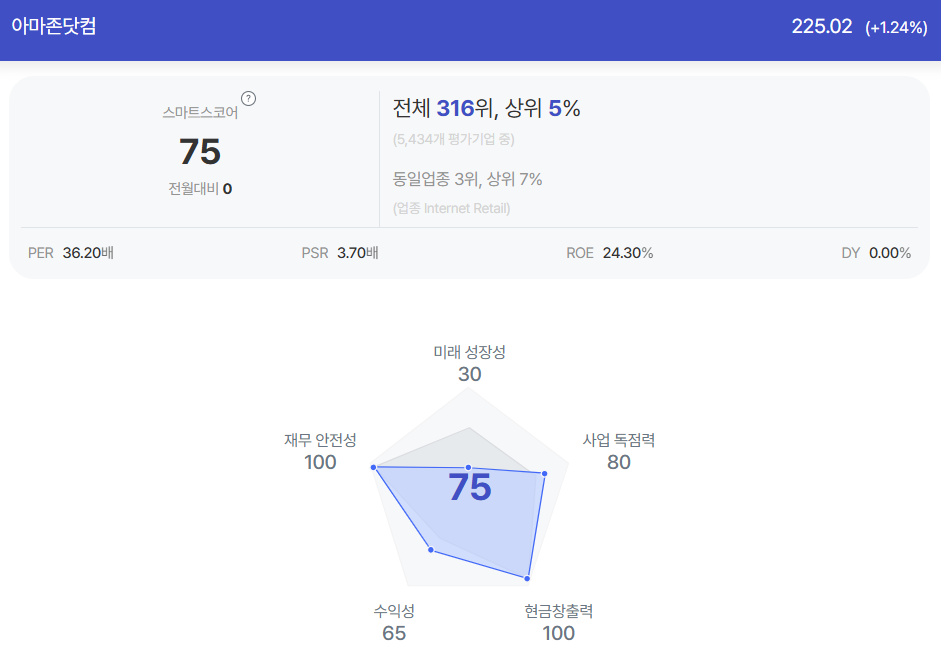This screenshot has height=666, width=941.
Task: Click the 사업 독점력 radar axis label
Action: pos(619,440)
